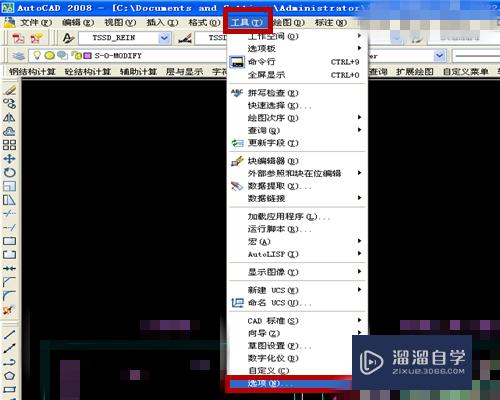This screenshot has width=500, height=400.
Task: Select the Copy objects tool
Action: click(9, 104)
